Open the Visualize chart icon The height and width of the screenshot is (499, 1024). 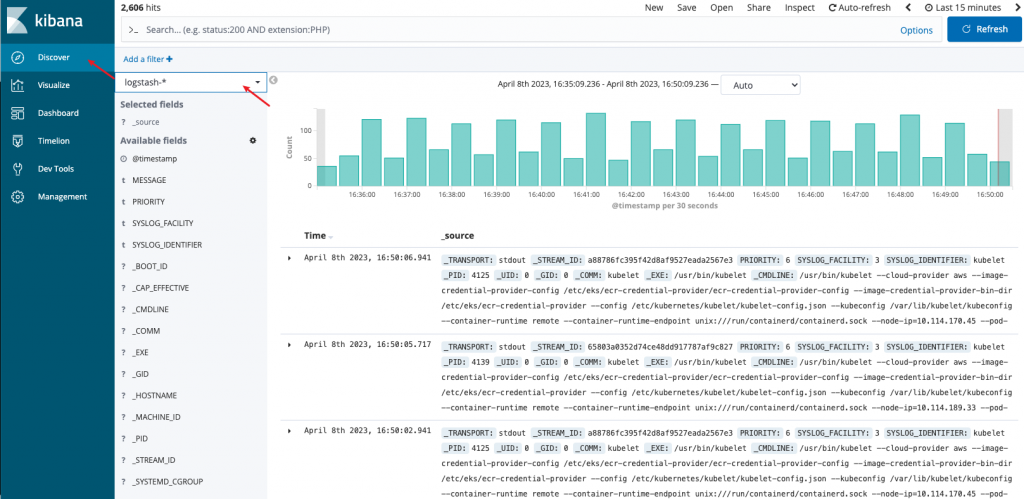pyautogui.click(x=18, y=85)
